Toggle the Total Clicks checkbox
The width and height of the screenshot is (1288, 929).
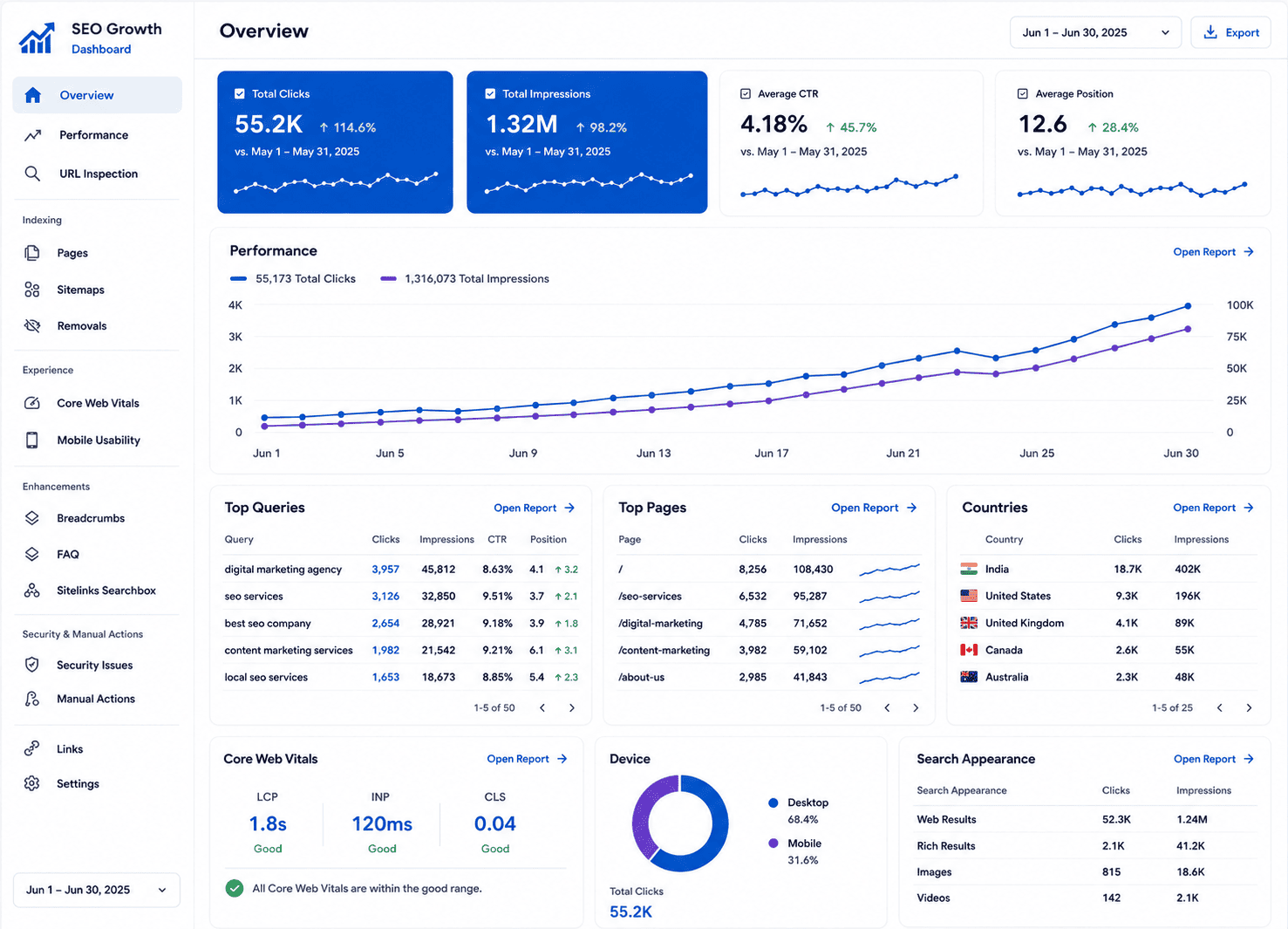point(240,93)
